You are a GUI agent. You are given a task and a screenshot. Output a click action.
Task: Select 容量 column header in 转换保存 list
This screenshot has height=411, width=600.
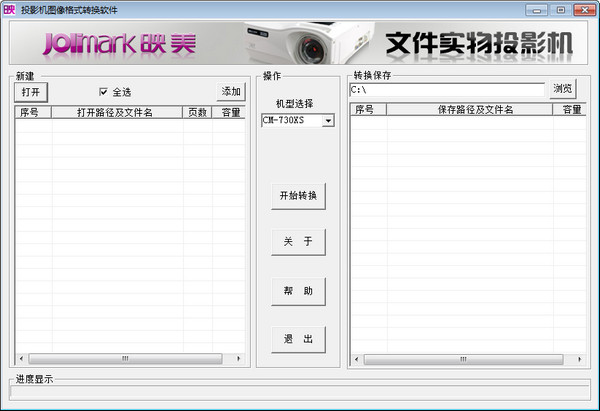pos(569,110)
